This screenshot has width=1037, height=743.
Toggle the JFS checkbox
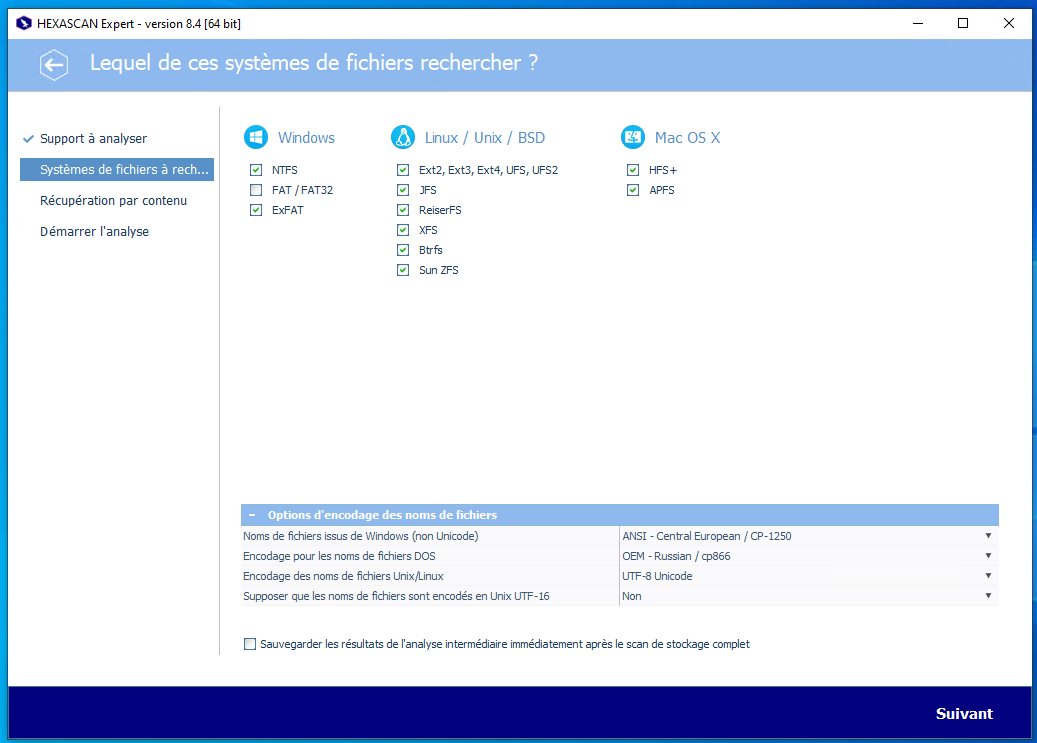pyautogui.click(x=403, y=190)
